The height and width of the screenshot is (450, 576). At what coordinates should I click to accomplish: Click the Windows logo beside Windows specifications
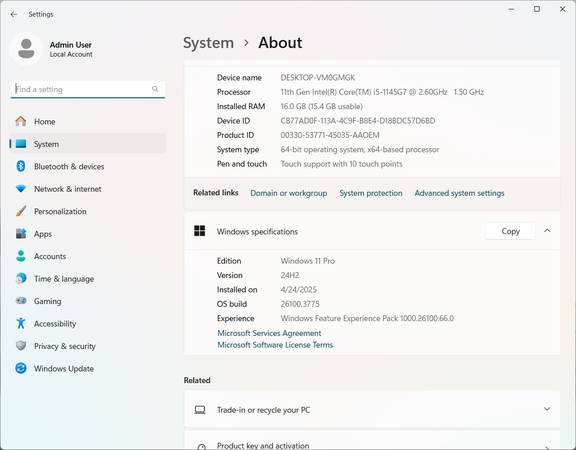tap(199, 231)
